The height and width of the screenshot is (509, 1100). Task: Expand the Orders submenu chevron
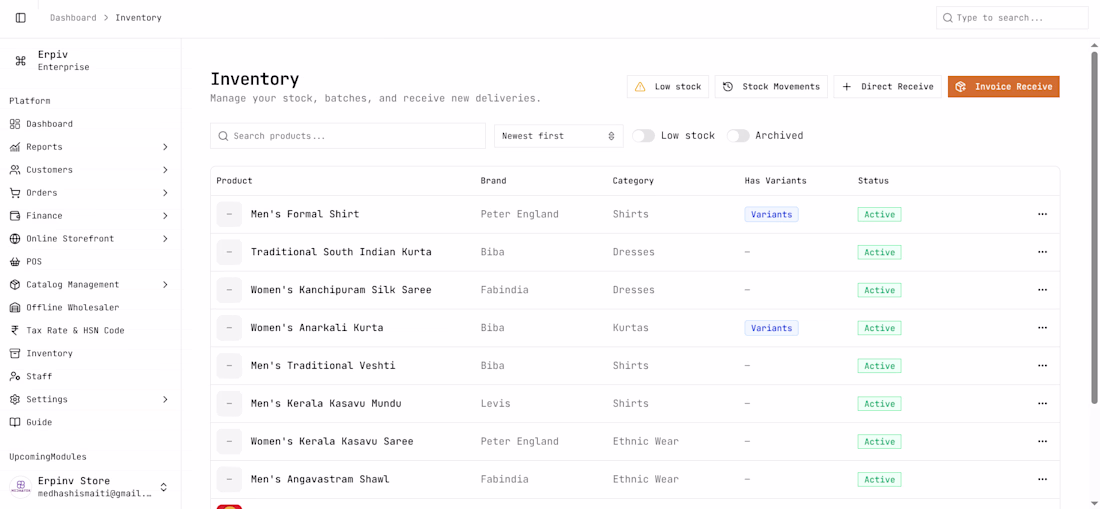[x=166, y=193]
